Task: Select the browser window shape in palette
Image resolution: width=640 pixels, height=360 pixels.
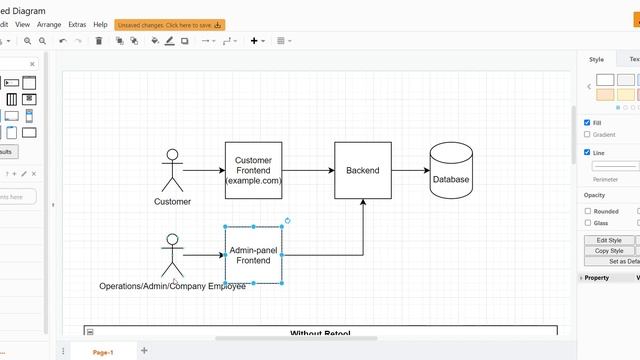Action: [29, 83]
